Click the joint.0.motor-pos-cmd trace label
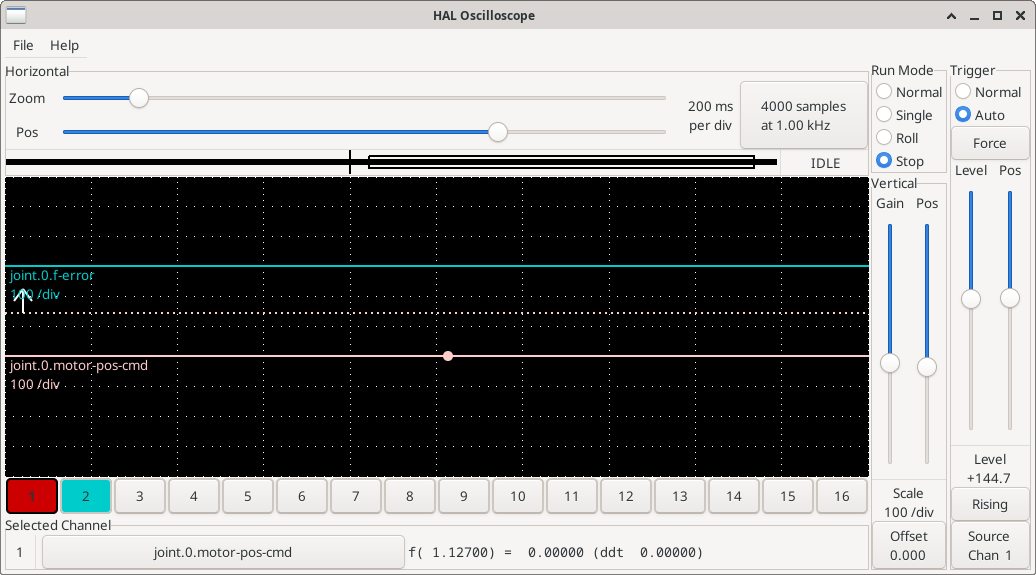The image size is (1036, 575). coord(79,365)
